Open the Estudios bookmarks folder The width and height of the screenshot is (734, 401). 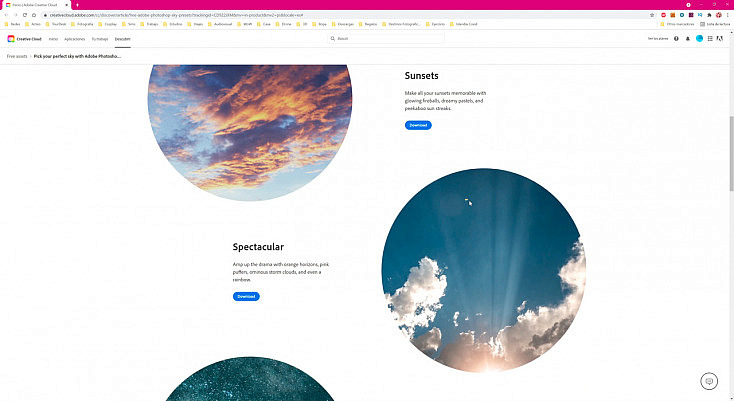click(x=173, y=24)
